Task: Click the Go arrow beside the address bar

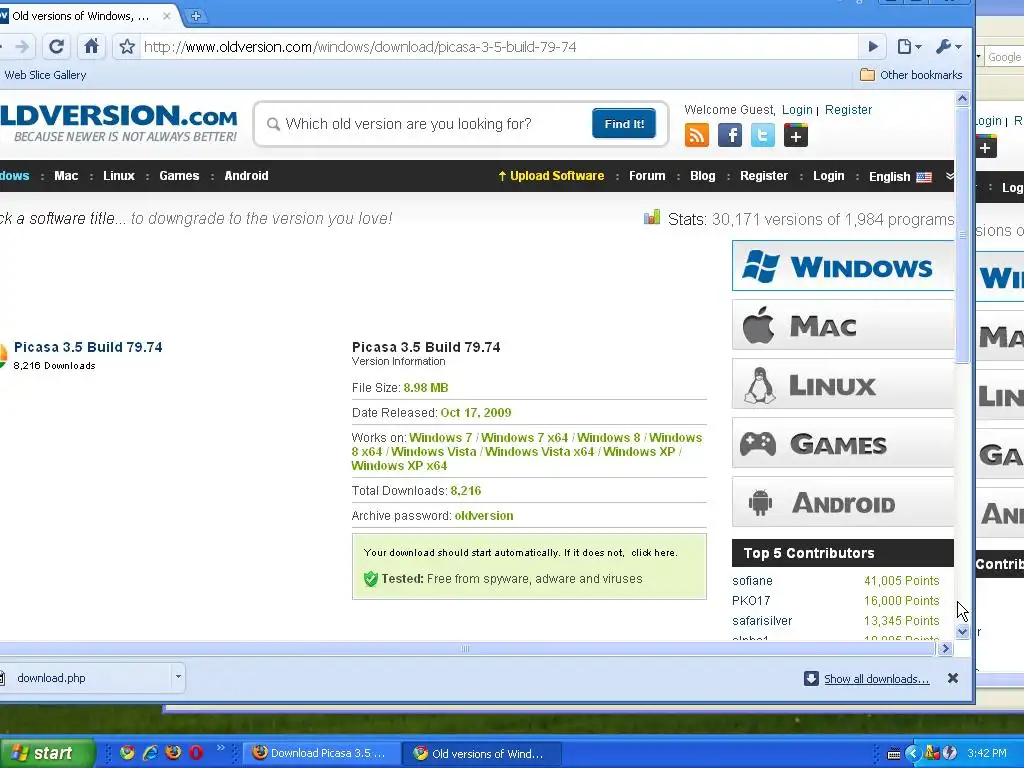Action: coord(872,46)
